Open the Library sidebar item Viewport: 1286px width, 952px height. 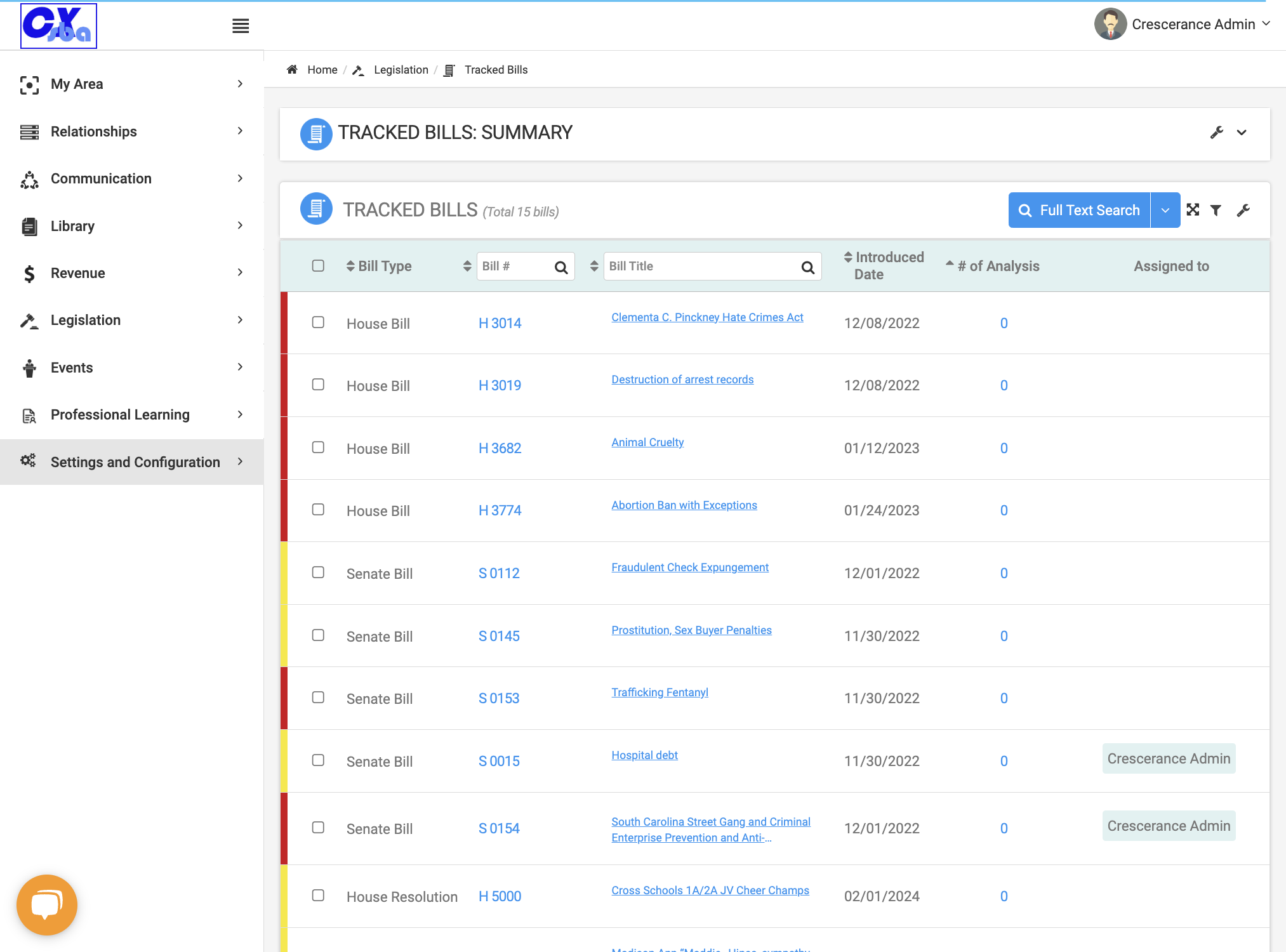(x=132, y=226)
